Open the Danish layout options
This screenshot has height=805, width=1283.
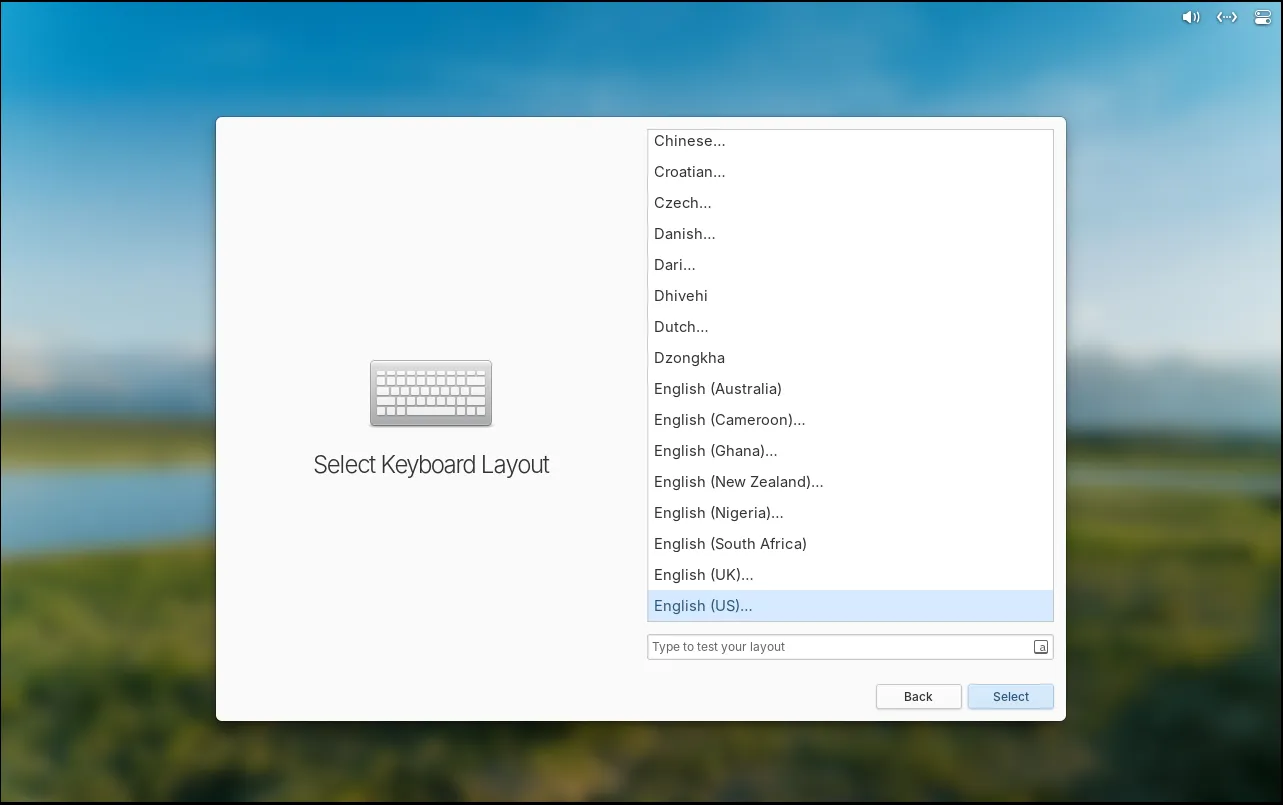coord(685,234)
